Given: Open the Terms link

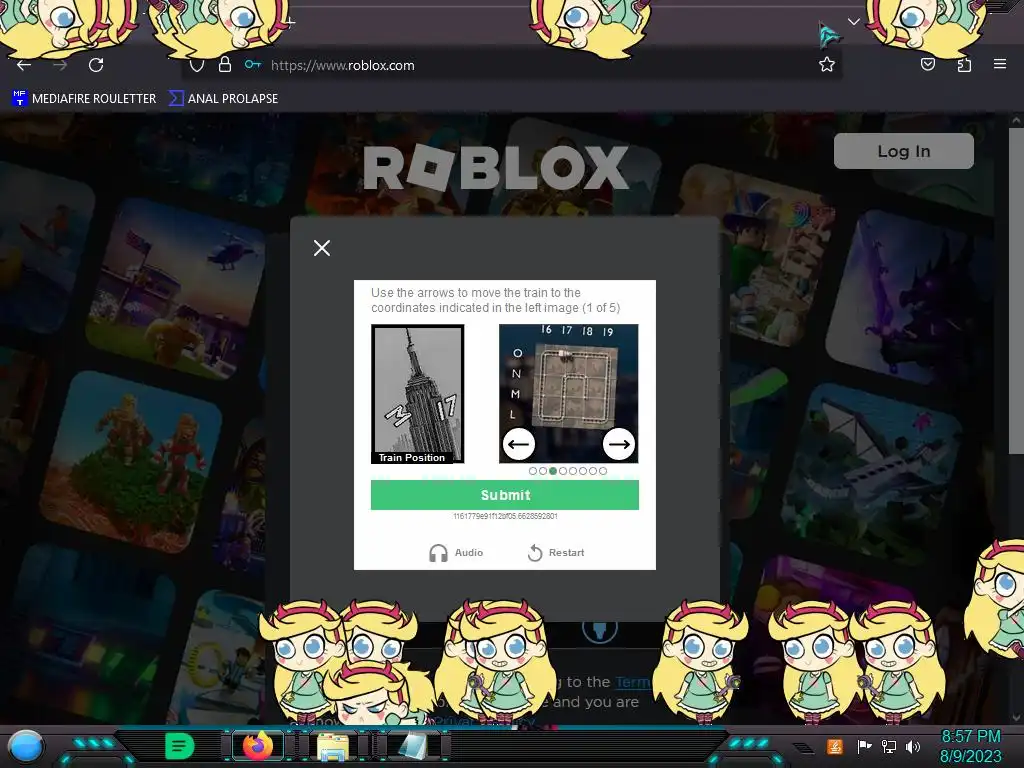Looking at the screenshot, I should [x=633, y=682].
